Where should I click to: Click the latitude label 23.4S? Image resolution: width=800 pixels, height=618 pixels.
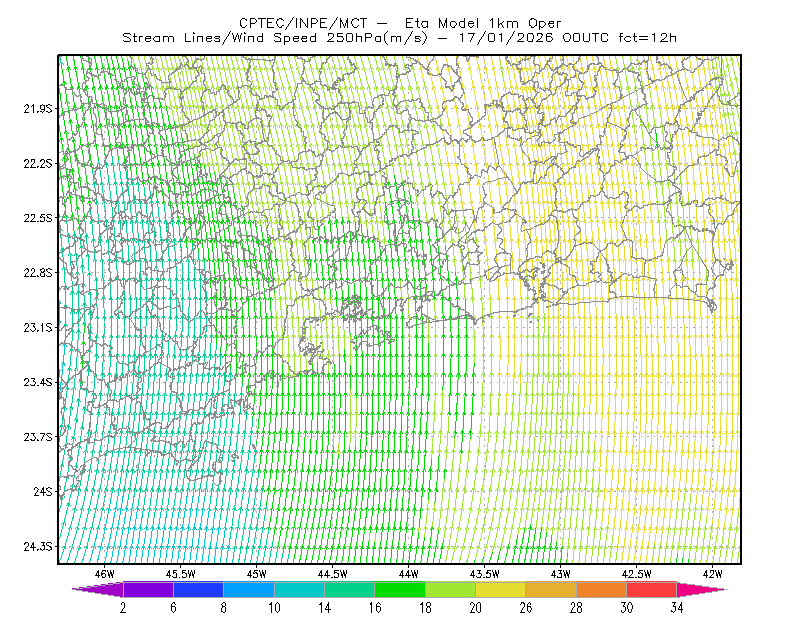pos(38,382)
